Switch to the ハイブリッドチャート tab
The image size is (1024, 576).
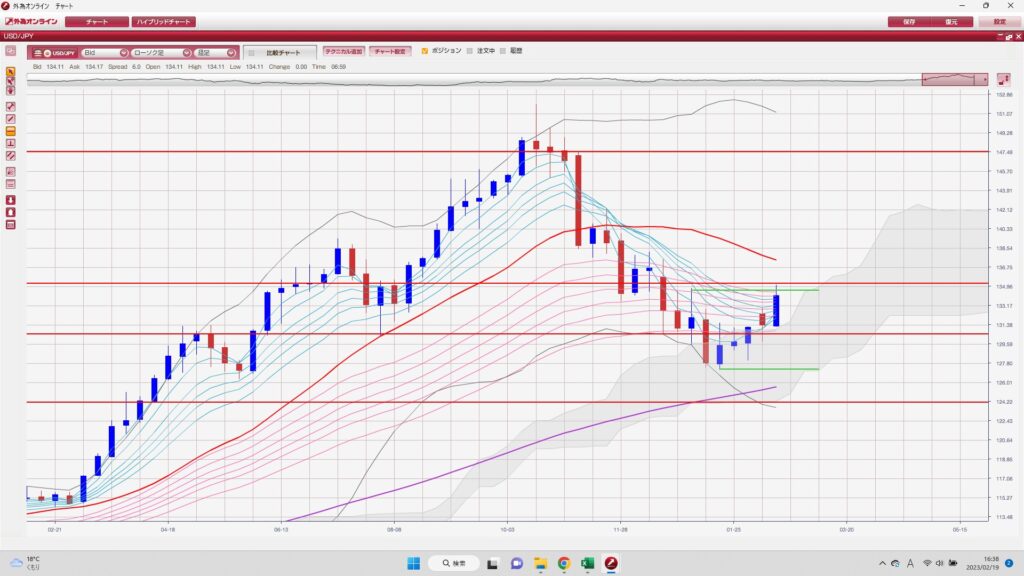tap(164, 21)
